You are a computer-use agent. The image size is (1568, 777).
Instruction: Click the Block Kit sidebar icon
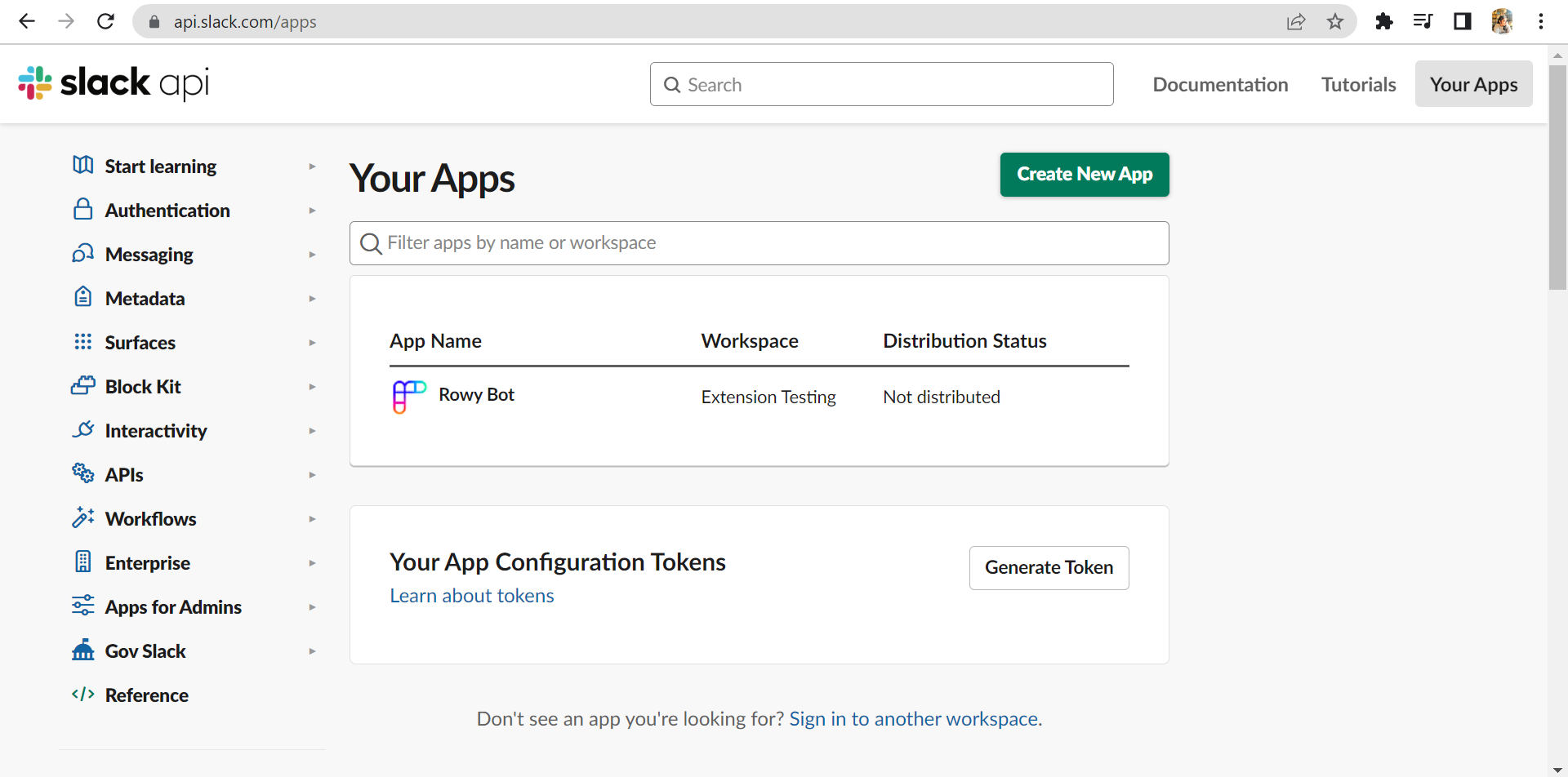(83, 386)
